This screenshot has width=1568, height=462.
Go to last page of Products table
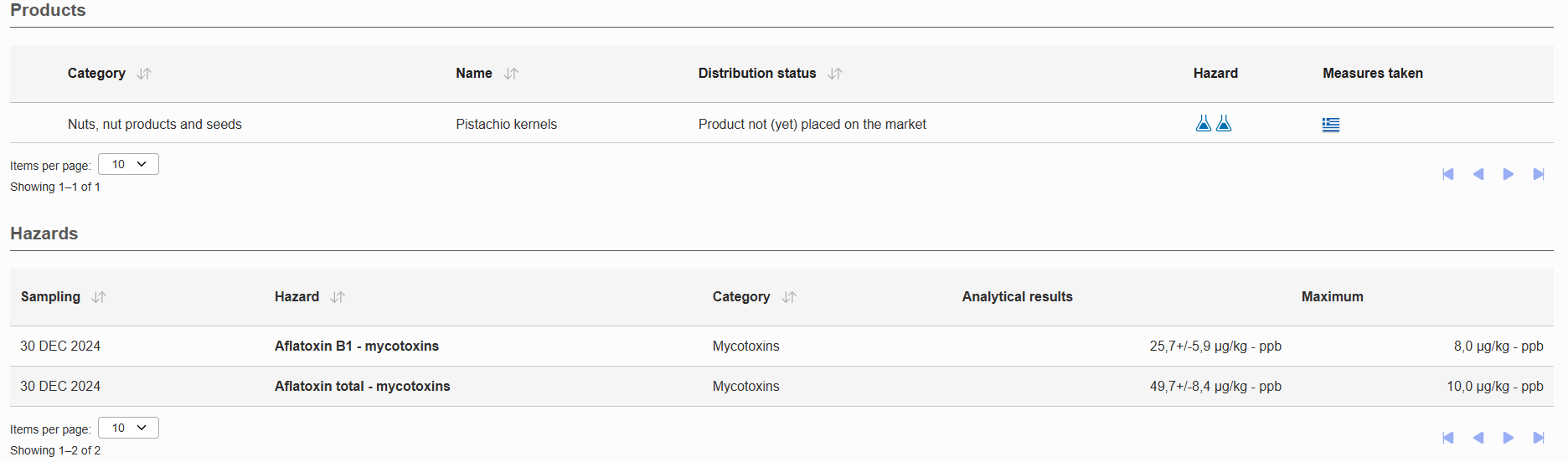1539,174
